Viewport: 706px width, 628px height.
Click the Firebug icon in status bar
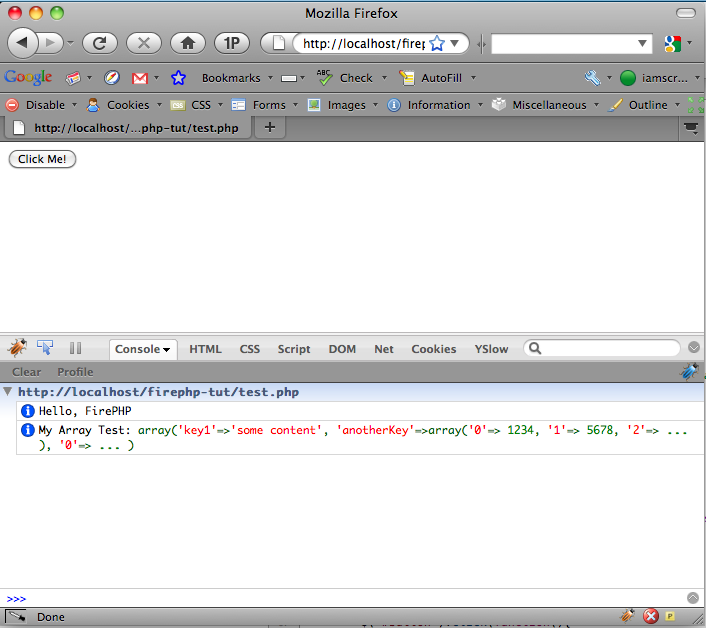pyautogui.click(x=627, y=615)
